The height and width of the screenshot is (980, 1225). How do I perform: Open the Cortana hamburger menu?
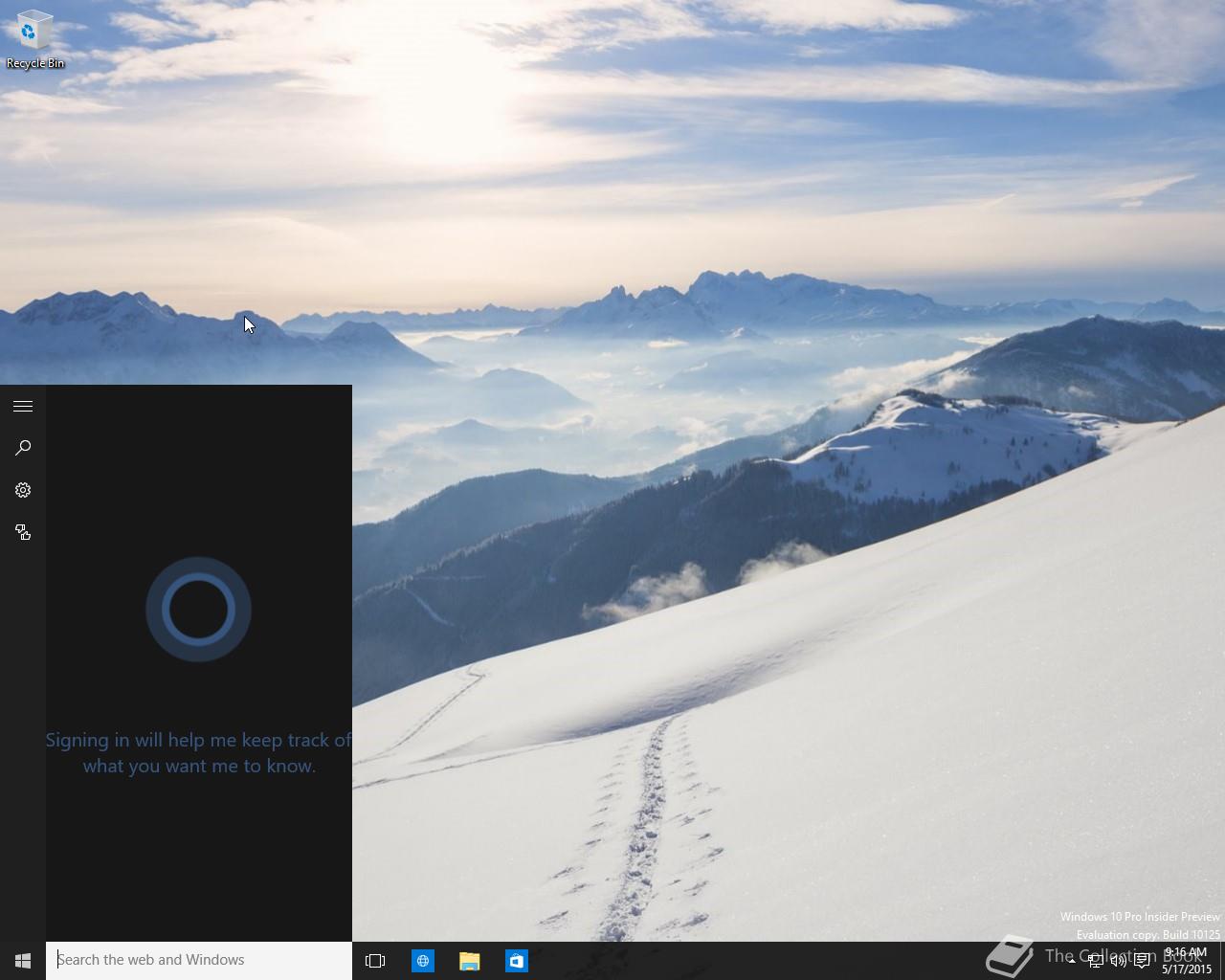tap(23, 407)
